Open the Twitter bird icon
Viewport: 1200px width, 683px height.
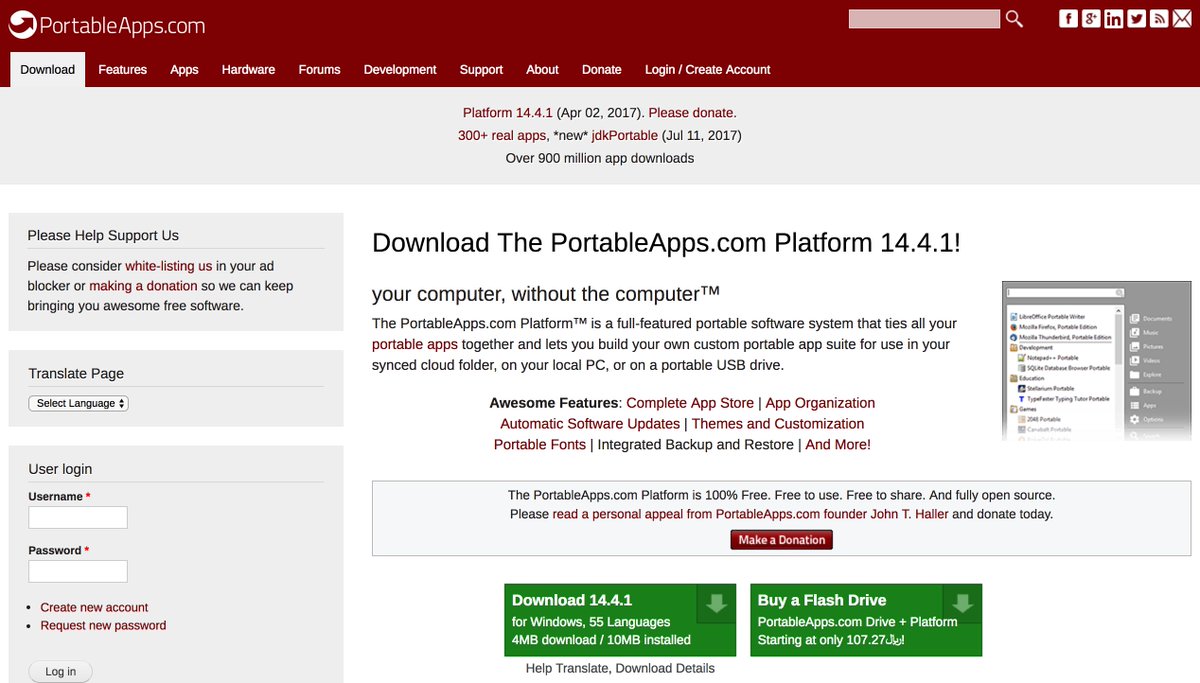pyautogui.click(x=1136, y=19)
